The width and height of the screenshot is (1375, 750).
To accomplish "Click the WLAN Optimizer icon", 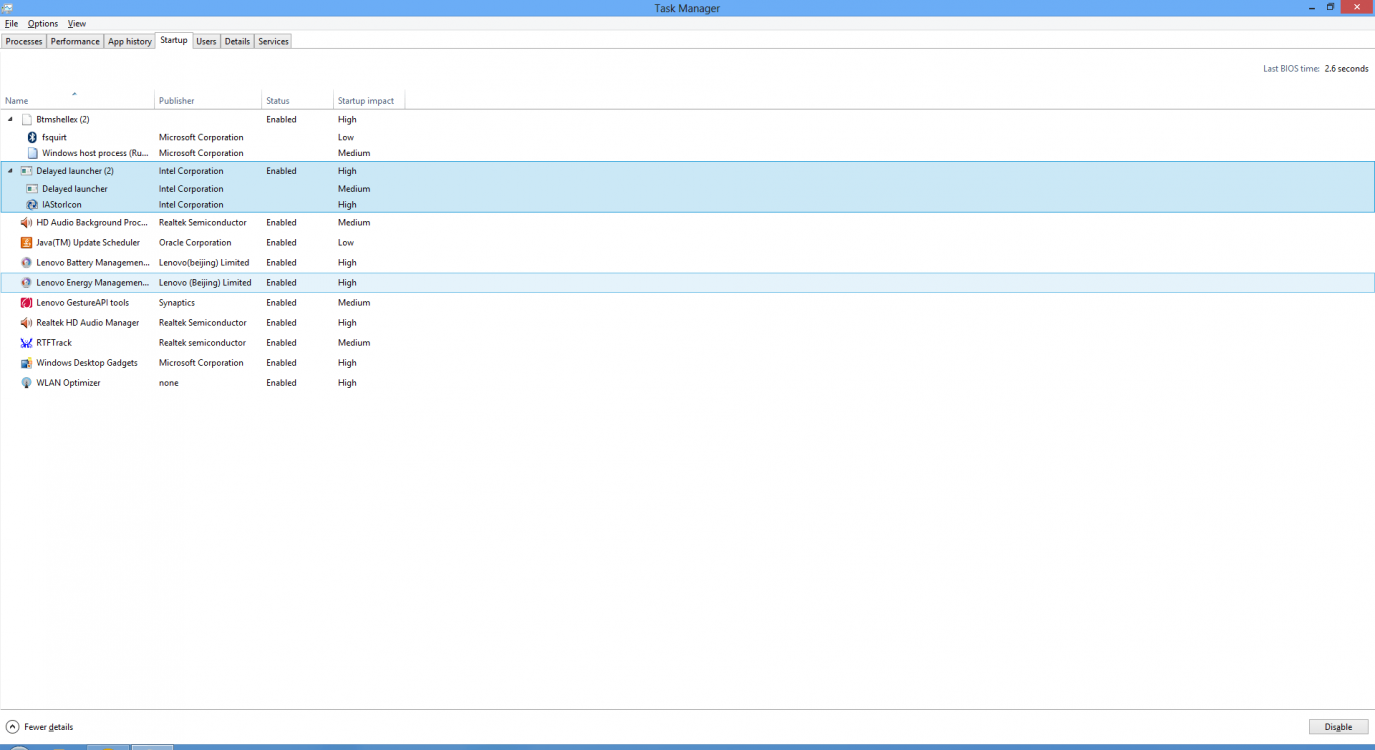I will coord(26,383).
